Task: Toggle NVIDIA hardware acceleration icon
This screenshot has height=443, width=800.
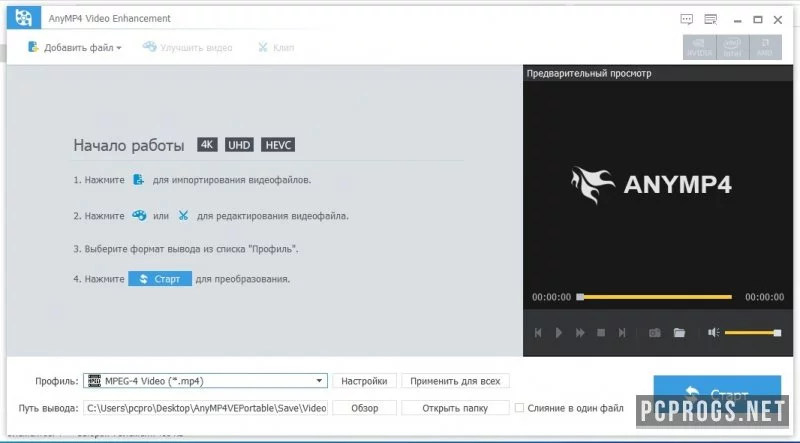Action: (699, 47)
